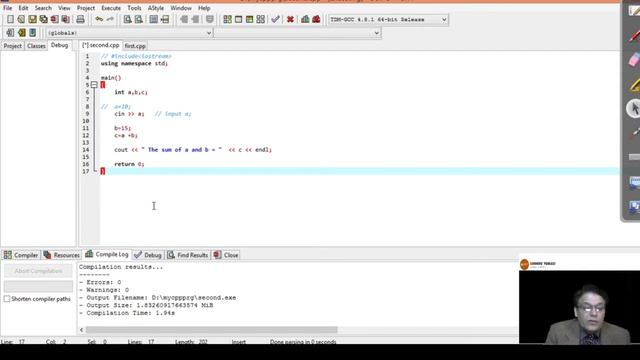Open the Find Results bottom tab
640x360 pixels.
click(x=188, y=255)
